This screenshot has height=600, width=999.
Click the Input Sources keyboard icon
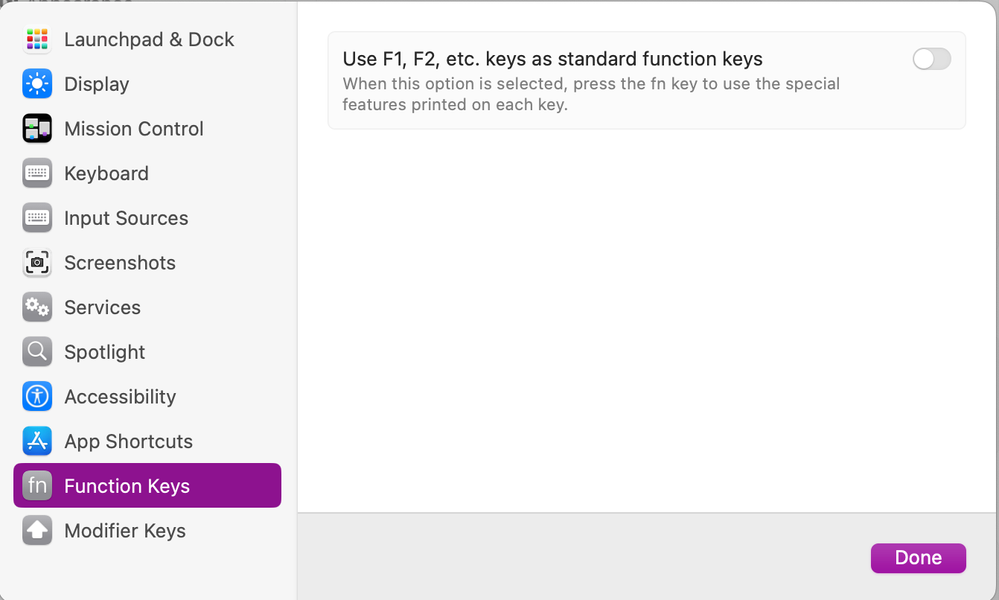(x=37, y=218)
